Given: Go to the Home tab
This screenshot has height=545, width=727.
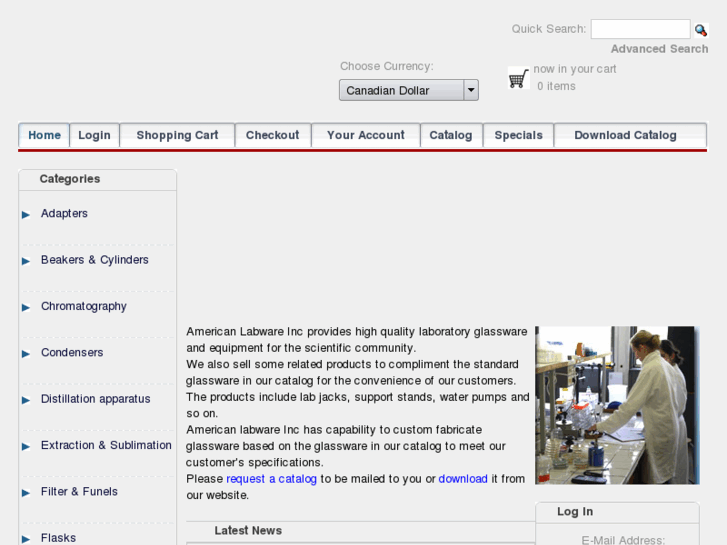Looking at the screenshot, I should pos(44,135).
